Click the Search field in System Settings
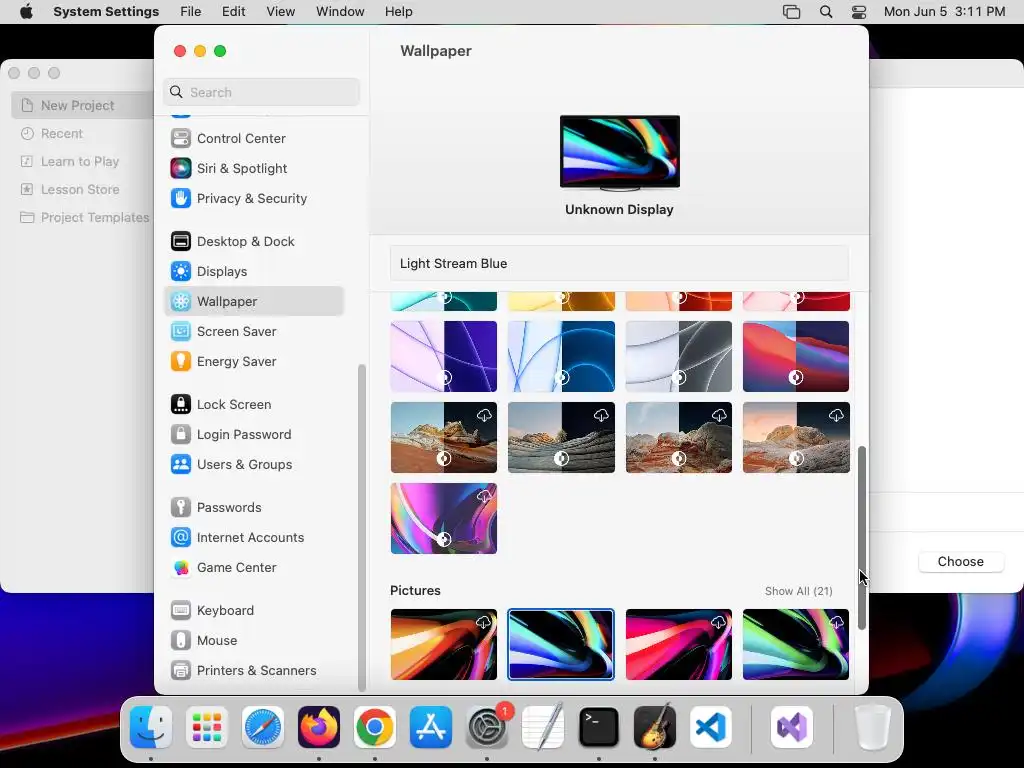This screenshot has width=1024, height=768. (x=261, y=92)
